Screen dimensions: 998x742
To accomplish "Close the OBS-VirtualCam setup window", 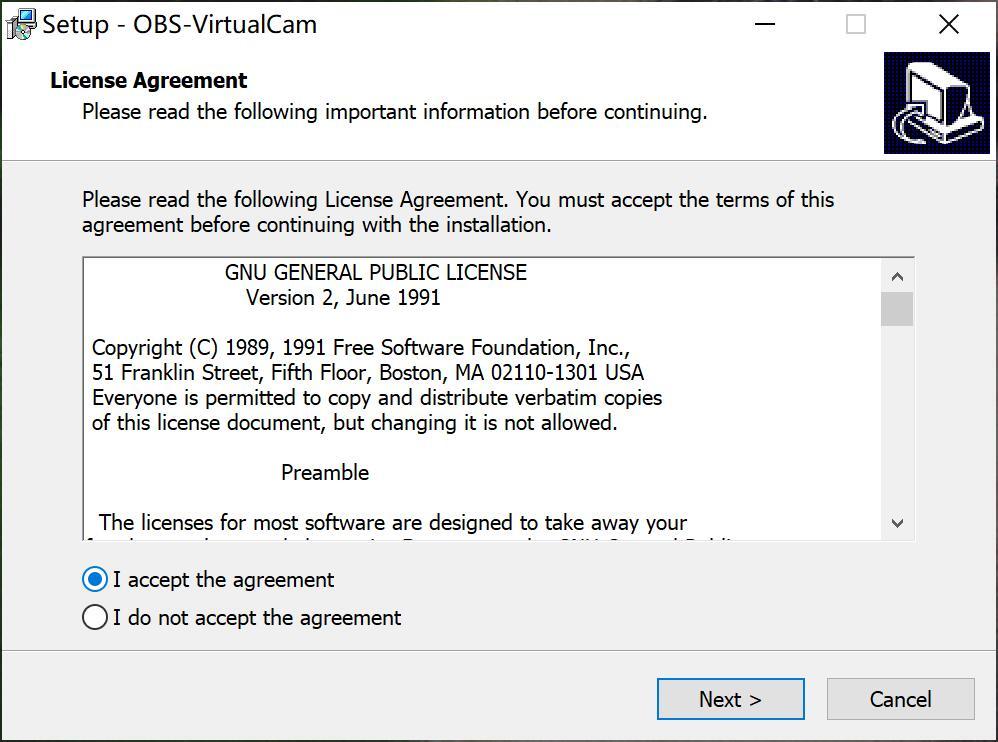I will coord(948,24).
